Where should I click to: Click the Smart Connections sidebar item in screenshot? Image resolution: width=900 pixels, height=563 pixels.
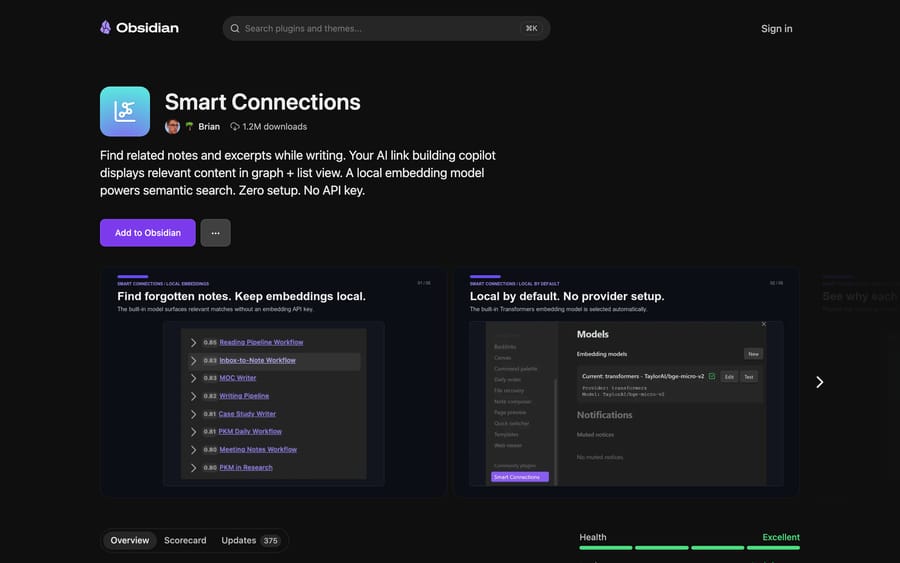click(x=519, y=477)
